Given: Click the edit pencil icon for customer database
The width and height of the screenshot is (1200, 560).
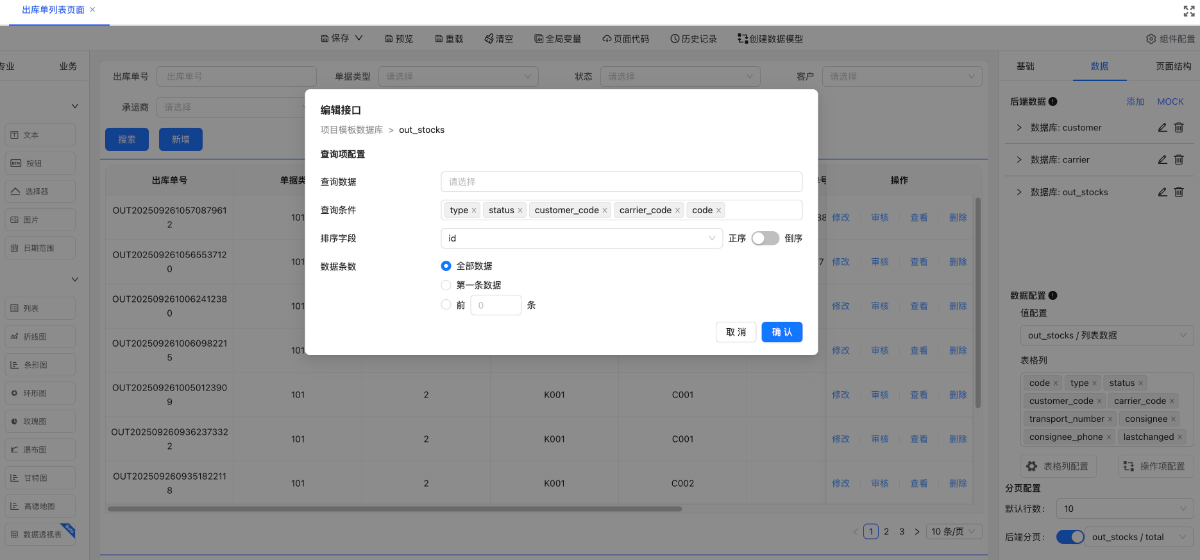Looking at the screenshot, I should point(1162,128).
